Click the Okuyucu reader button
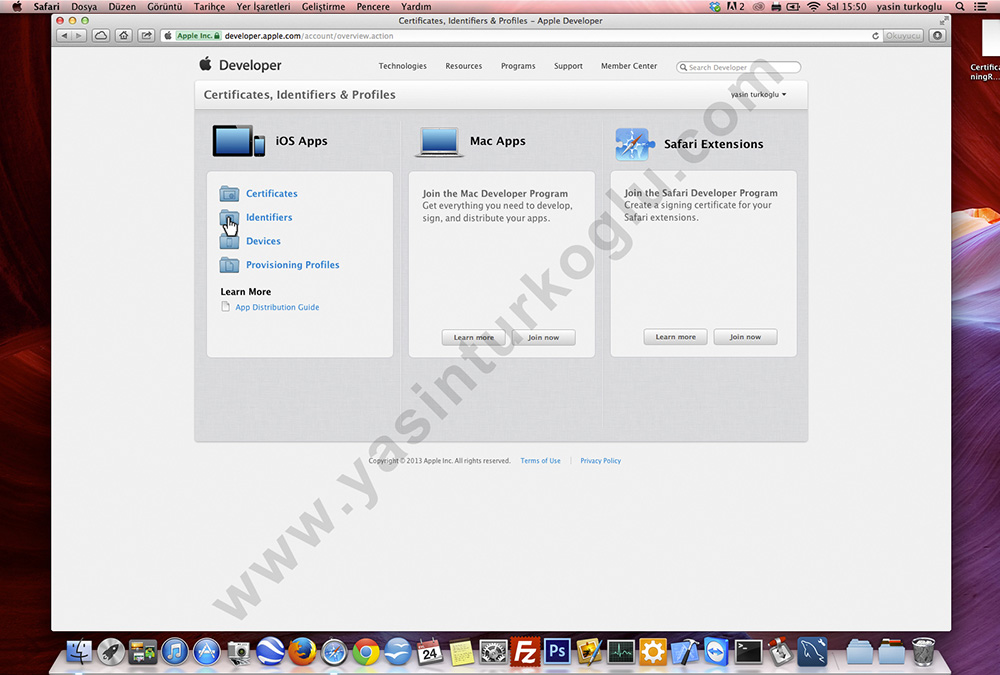The width and height of the screenshot is (1000, 675). tap(903, 36)
